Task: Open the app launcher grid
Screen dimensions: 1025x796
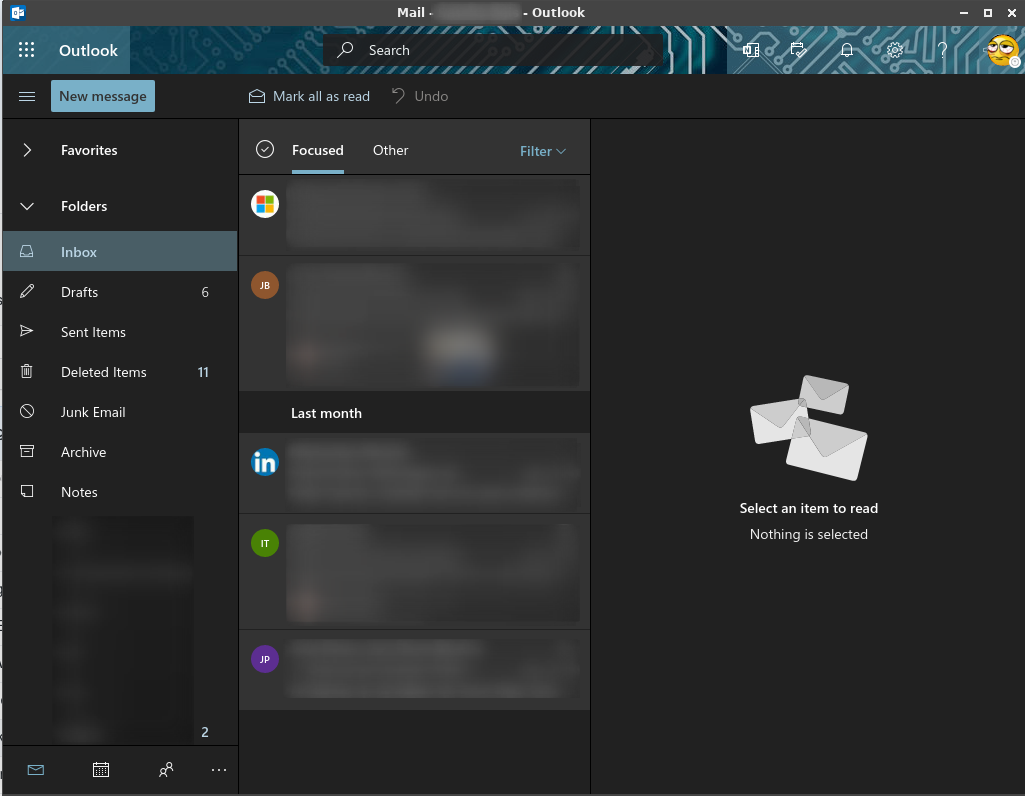Action: 26,50
